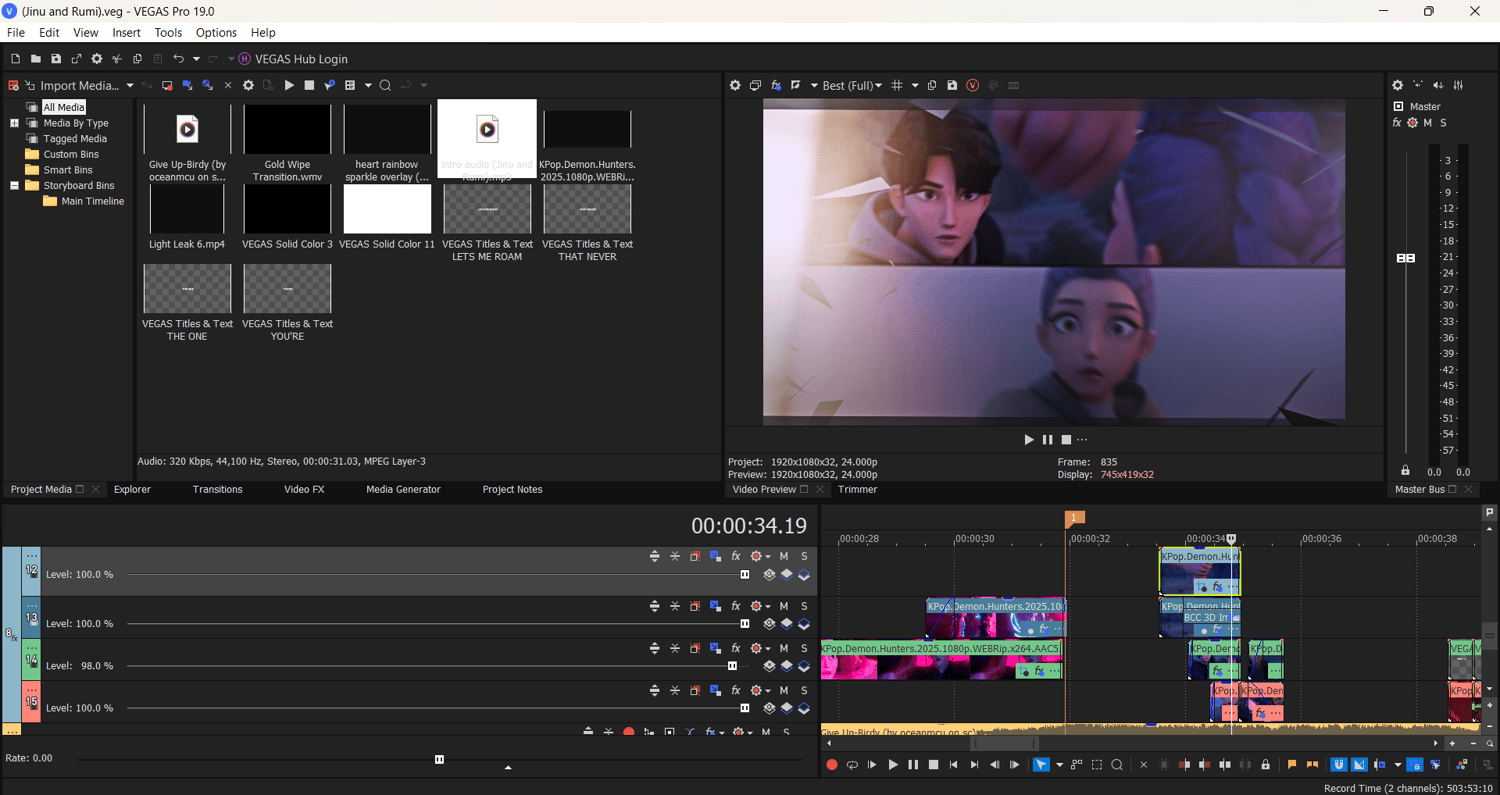The image size is (1500, 795).
Task: Toggle the event Lock icon in timeline toolbar
Action: click(1265, 765)
